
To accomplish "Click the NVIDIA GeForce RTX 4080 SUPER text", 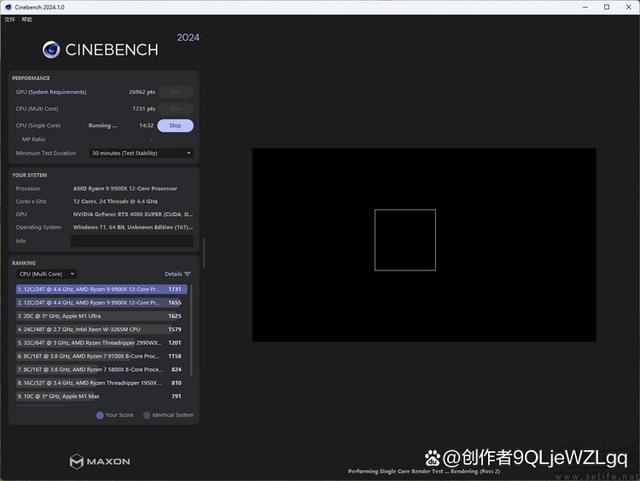I will pos(133,214).
